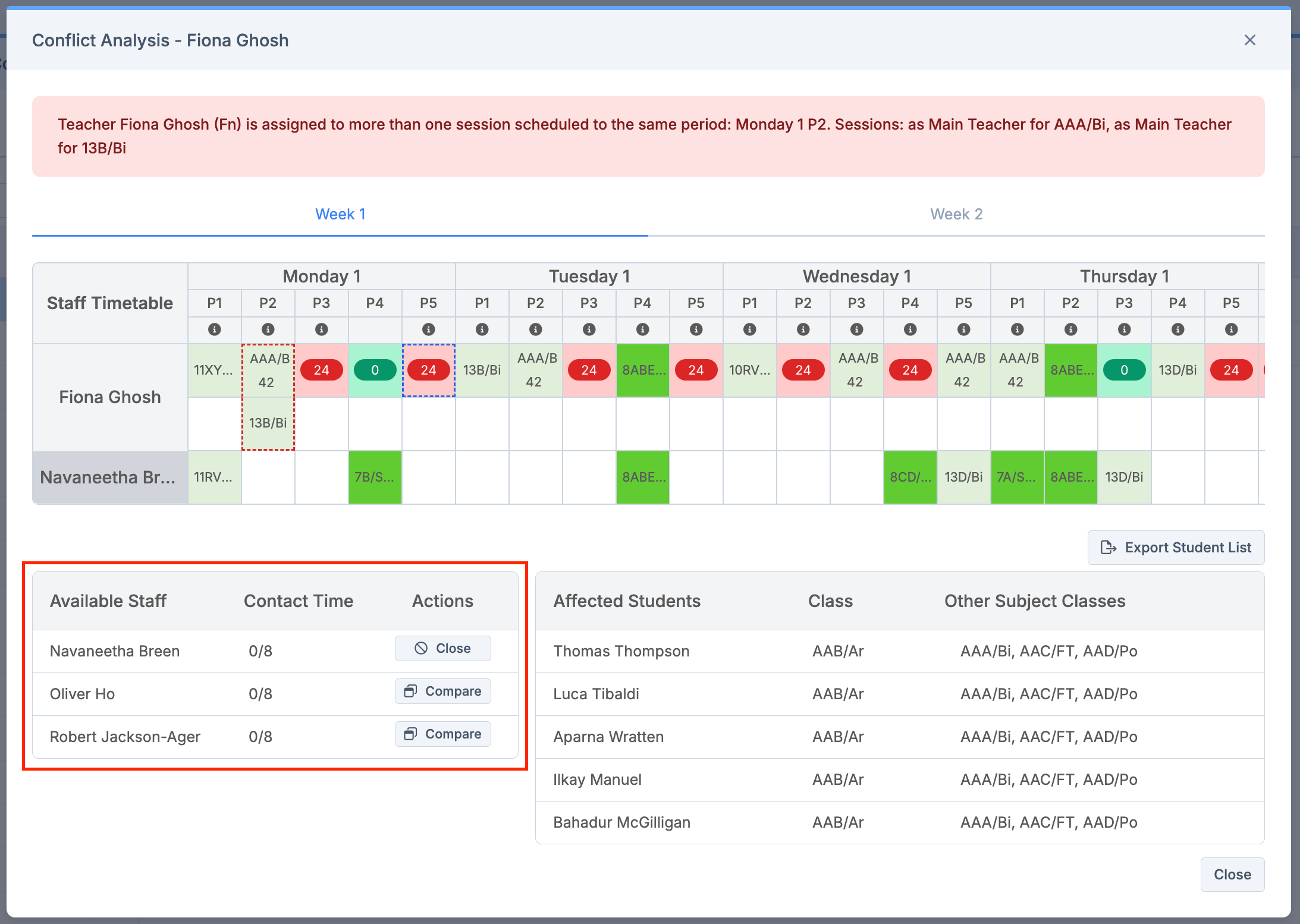The width and height of the screenshot is (1300, 924).
Task: Click info icon under Tuesday 1 P4
Action: pos(643,329)
